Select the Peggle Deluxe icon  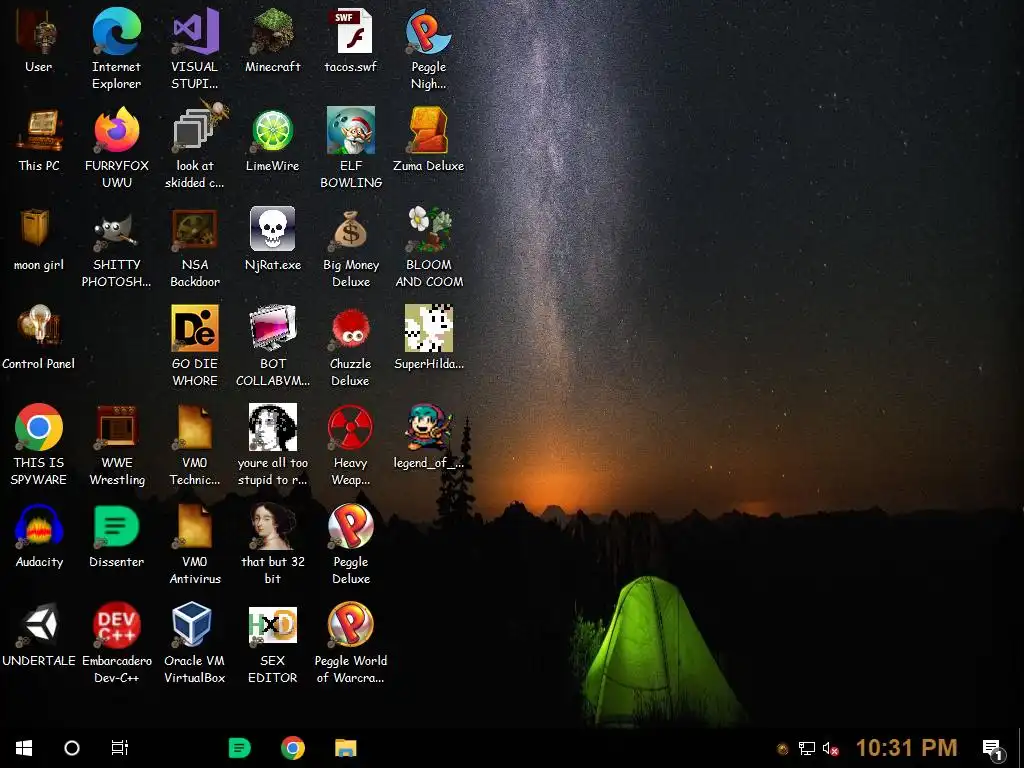tap(351, 526)
